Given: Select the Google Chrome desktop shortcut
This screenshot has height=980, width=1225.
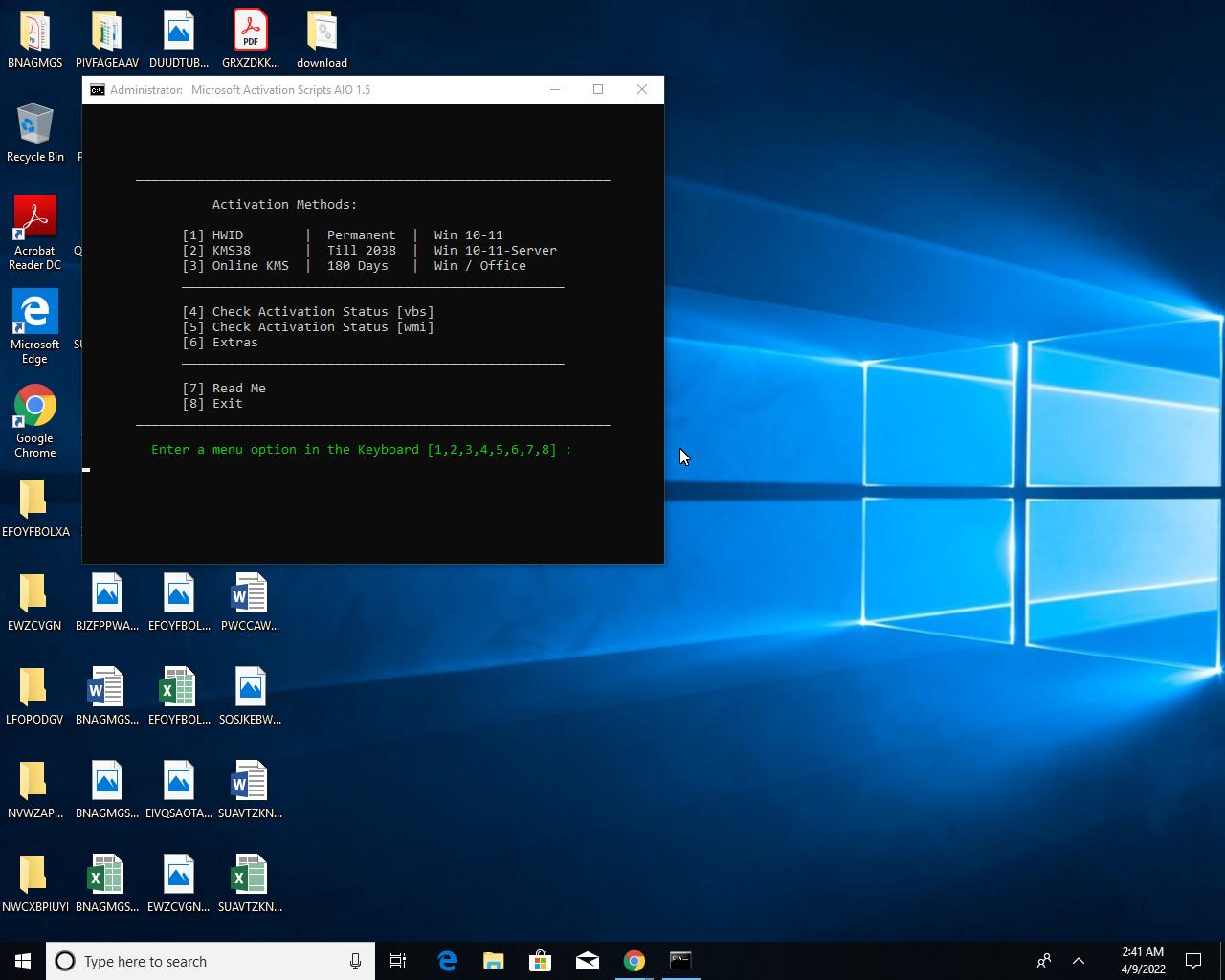Looking at the screenshot, I should 35,421.
